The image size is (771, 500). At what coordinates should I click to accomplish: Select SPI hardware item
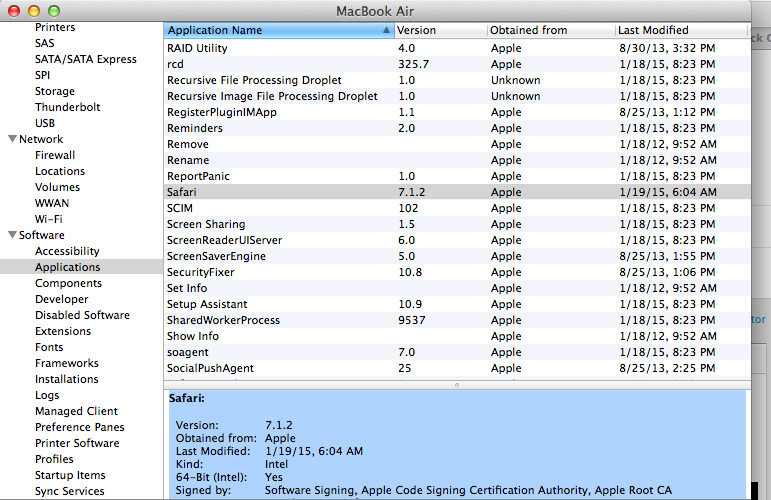pyautogui.click(x=42, y=75)
